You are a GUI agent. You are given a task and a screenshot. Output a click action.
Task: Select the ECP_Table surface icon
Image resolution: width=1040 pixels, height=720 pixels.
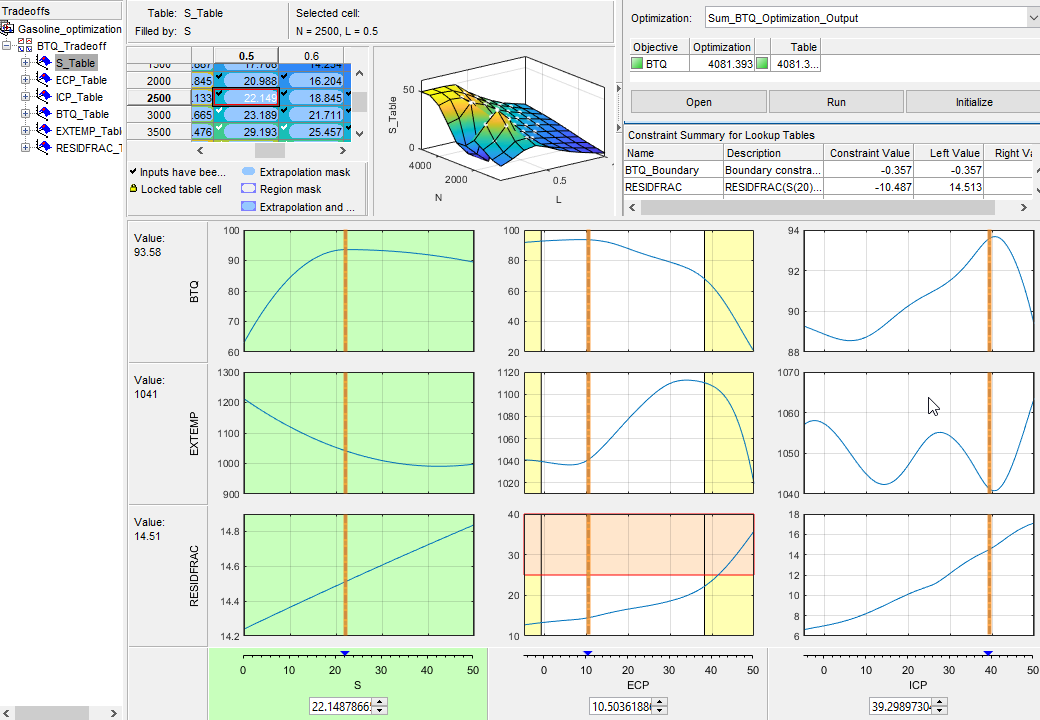44,78
